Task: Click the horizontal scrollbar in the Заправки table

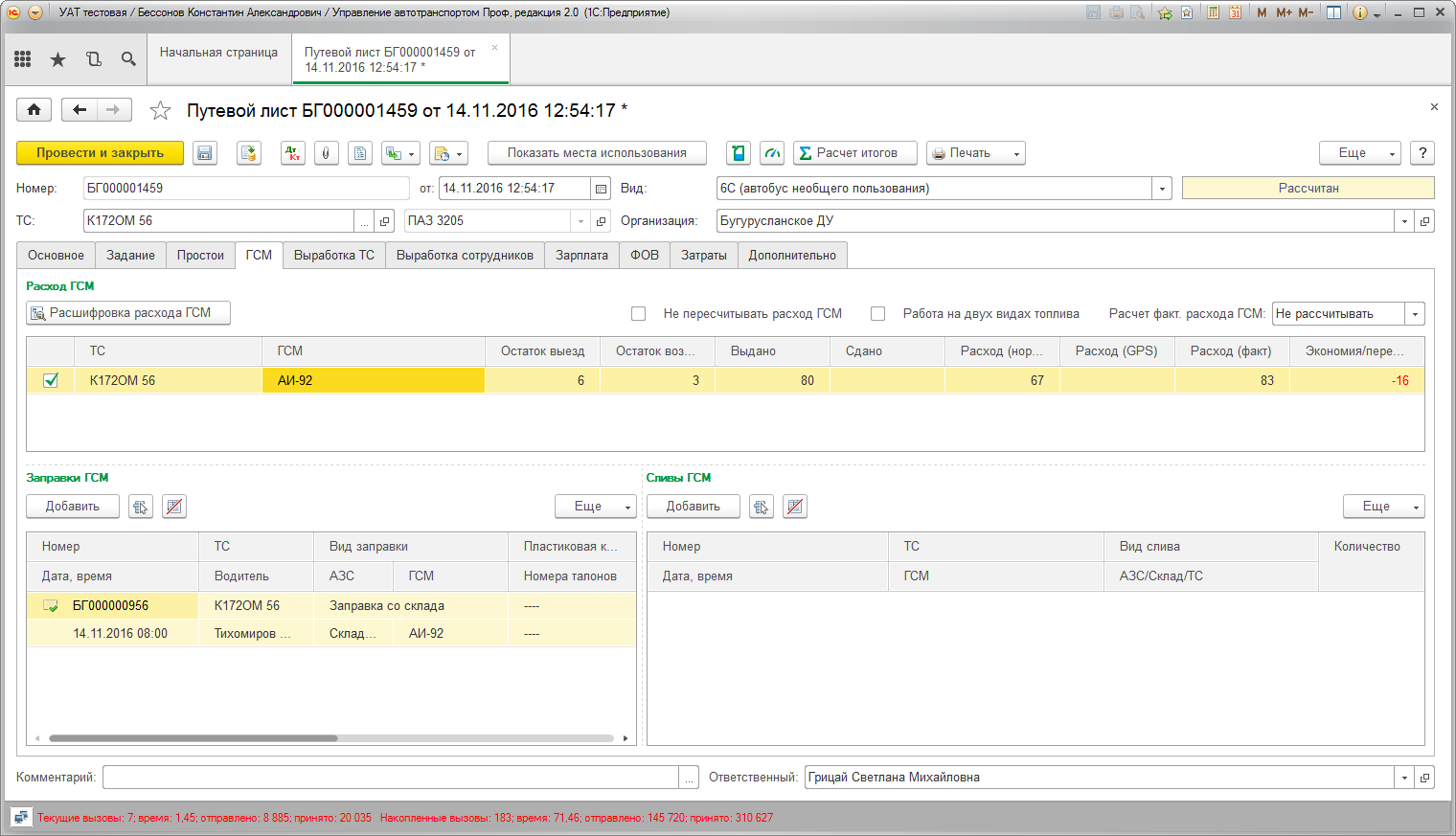Action: tap(193, 738)
